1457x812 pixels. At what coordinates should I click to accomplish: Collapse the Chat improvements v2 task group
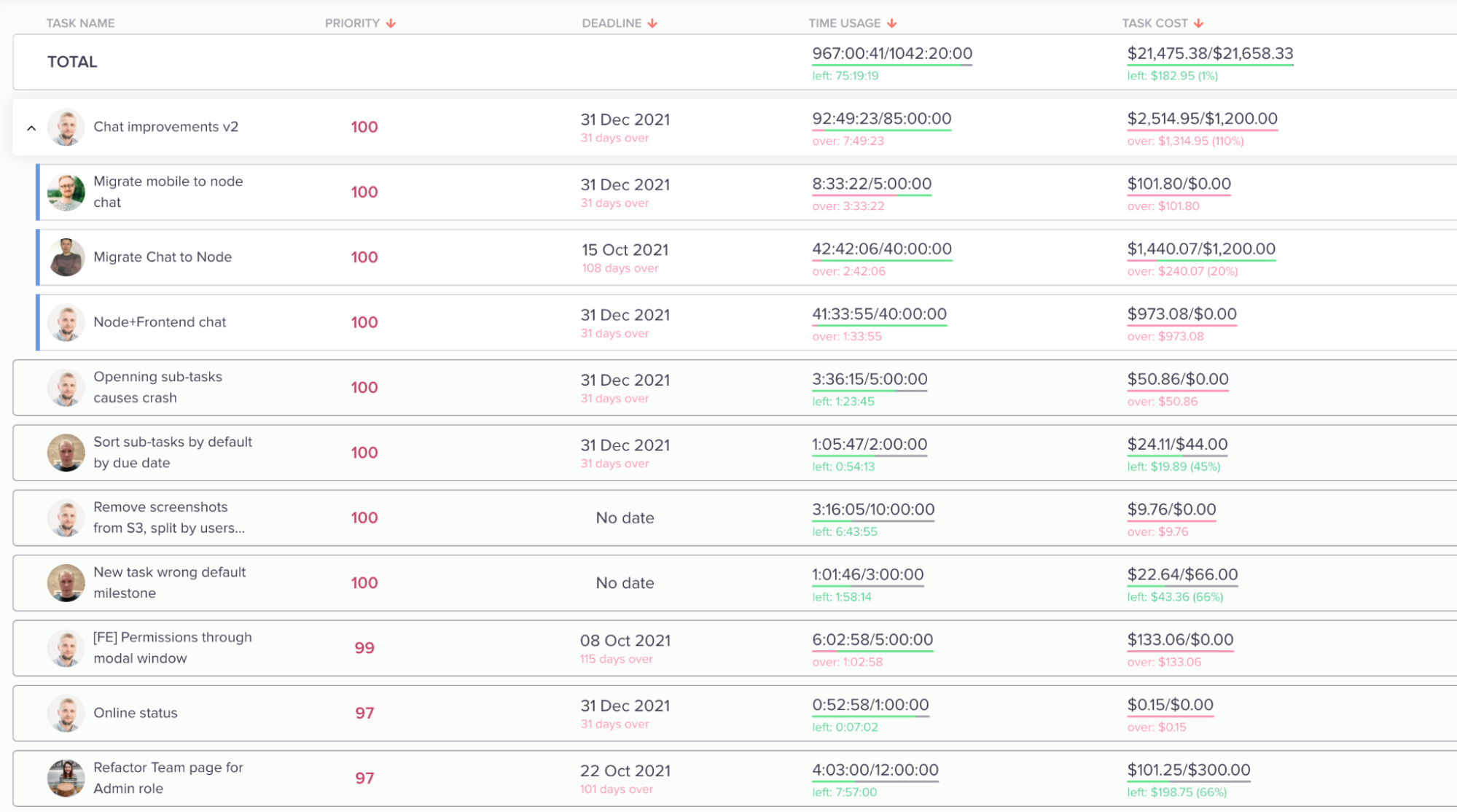coord(31,128)
